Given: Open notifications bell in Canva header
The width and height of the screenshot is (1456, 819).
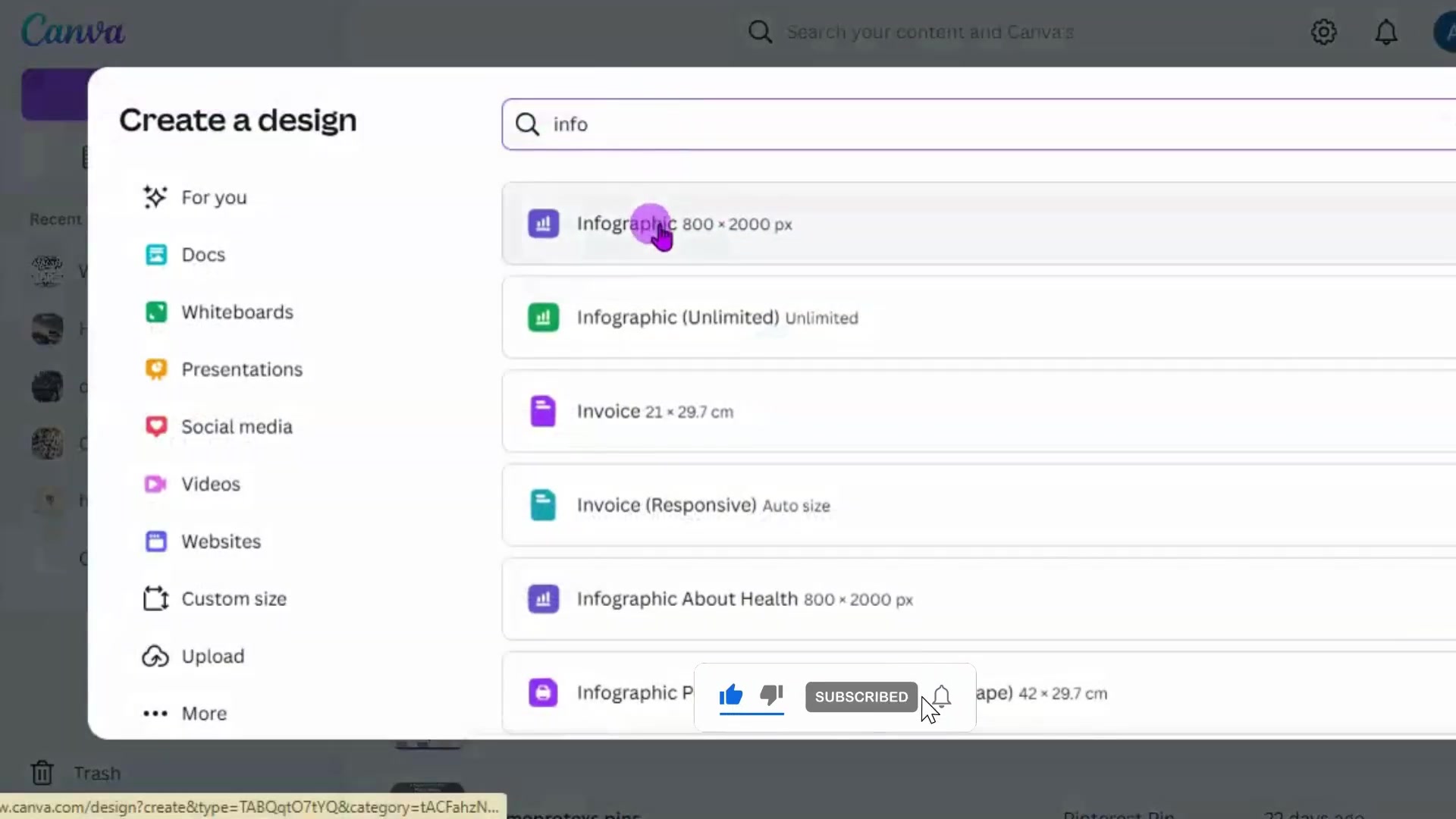Looking at the screenshot, I should coord(1385,32).
